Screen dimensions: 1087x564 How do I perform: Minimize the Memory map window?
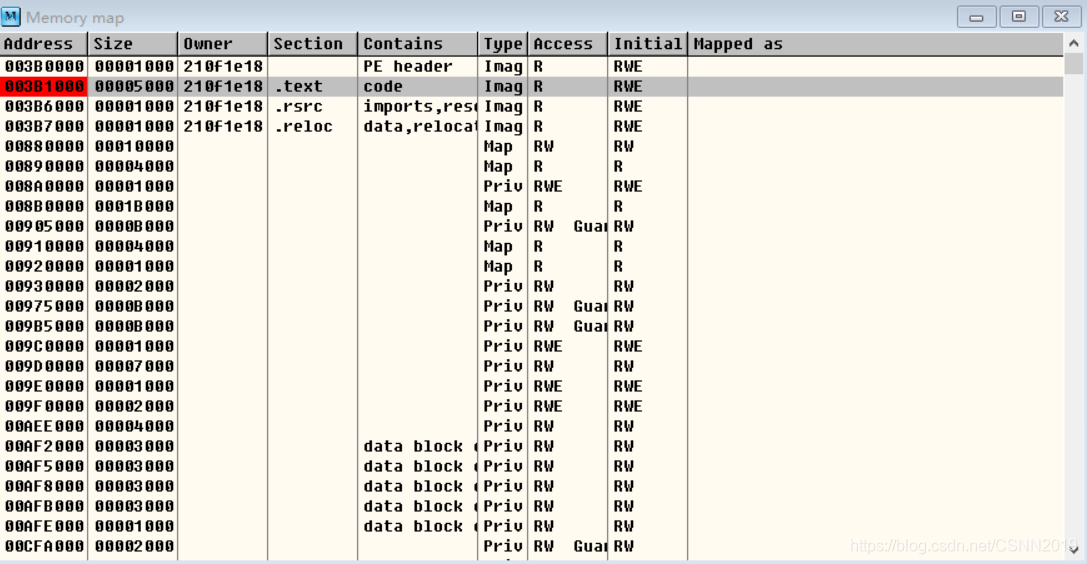[976, 17]
